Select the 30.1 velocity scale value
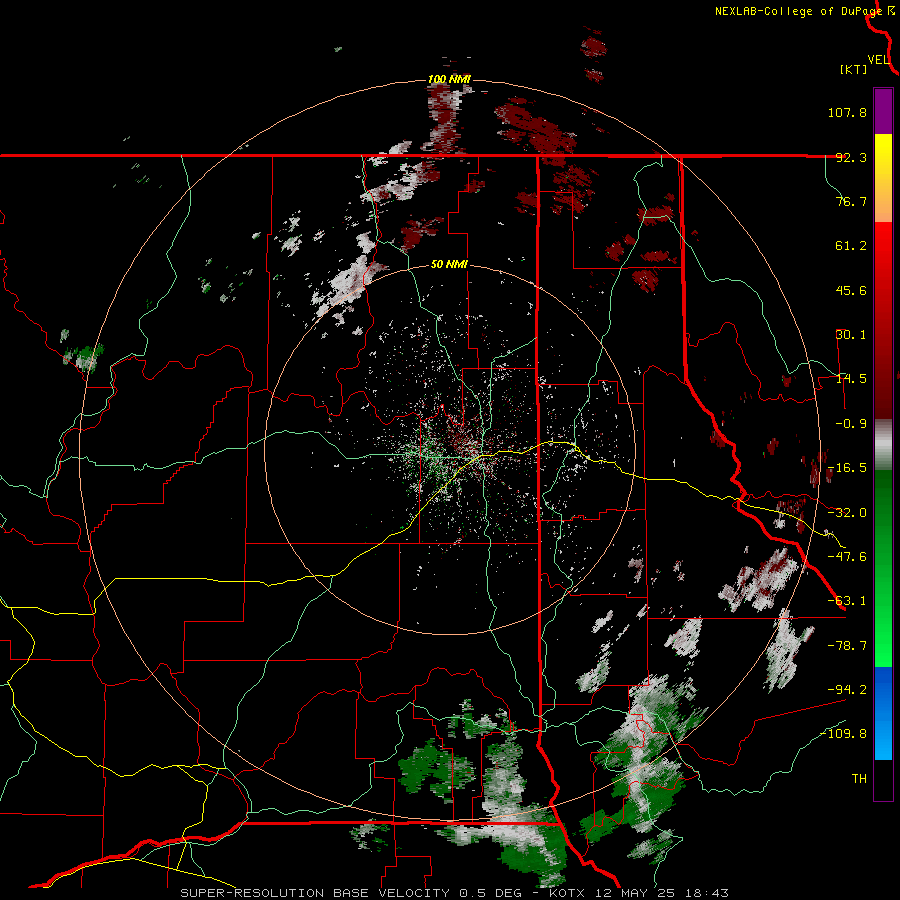 851,335
